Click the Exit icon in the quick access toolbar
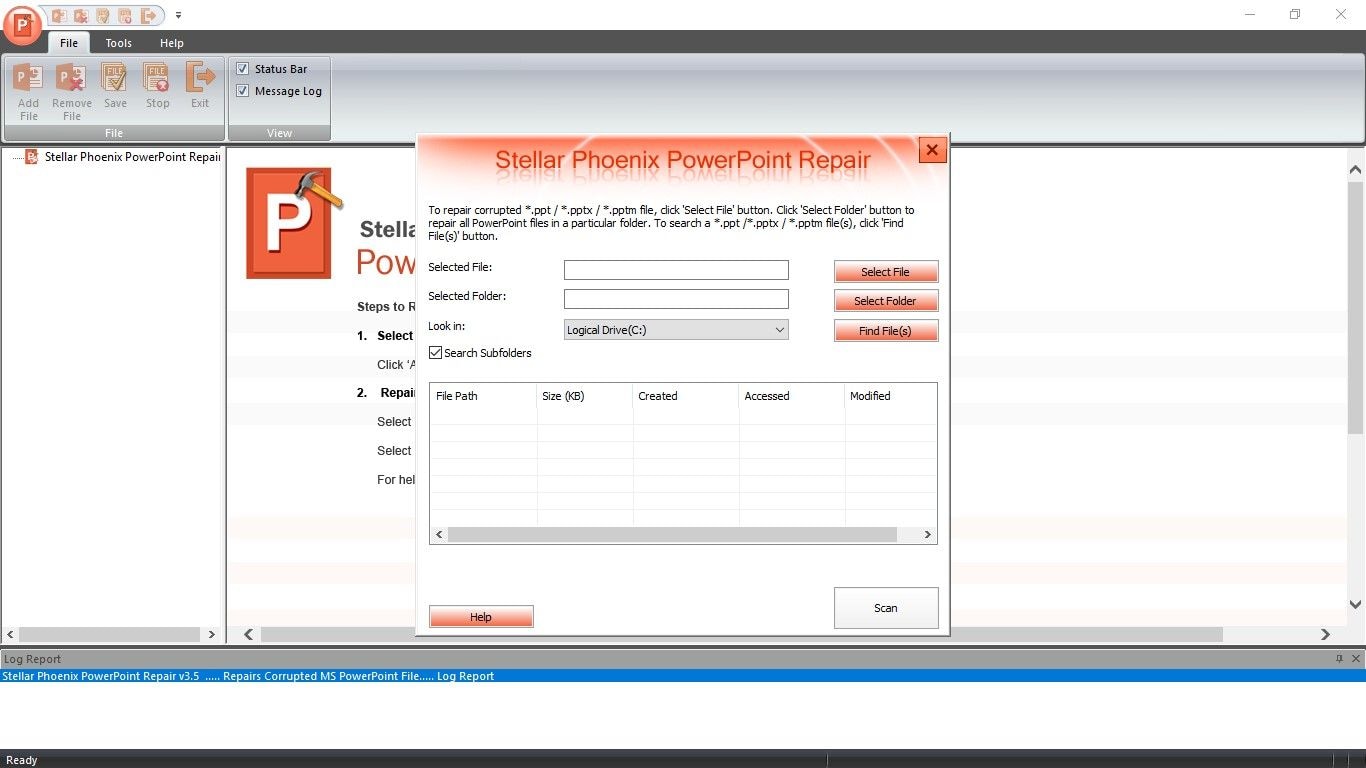The image size is (1366, 768). tap(148, 16)
